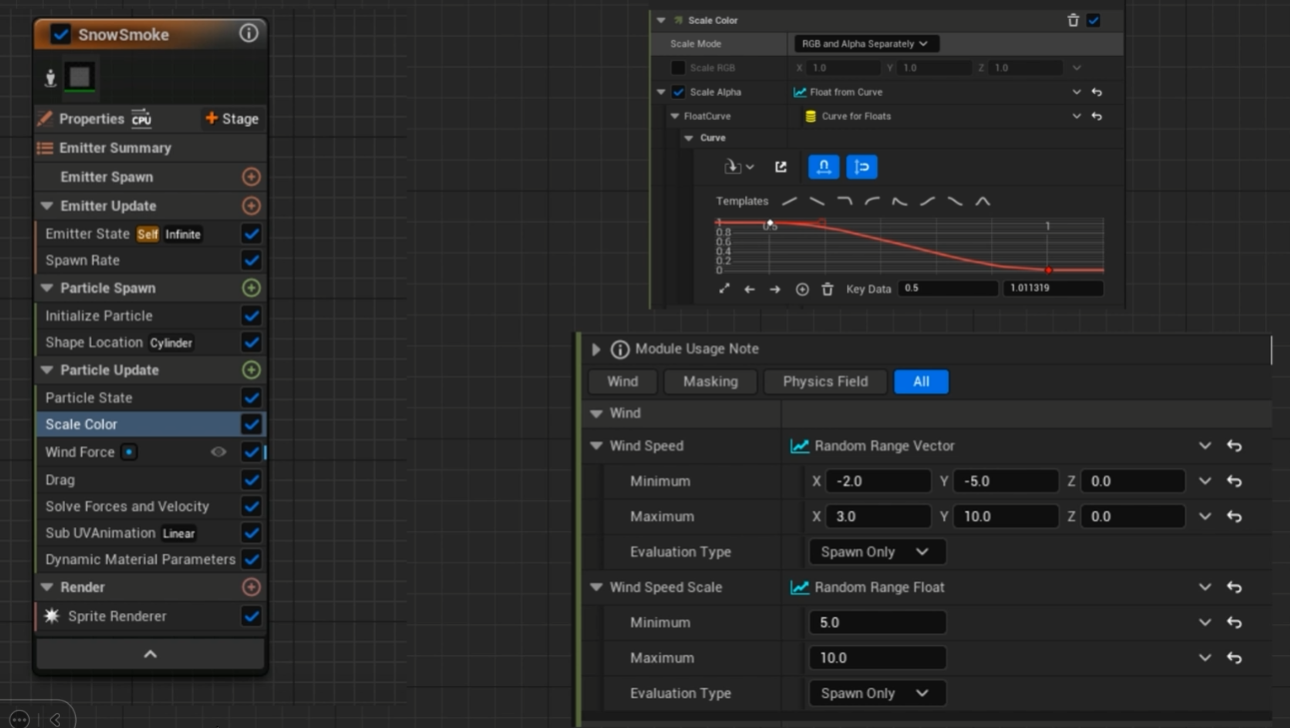The image size is (1290, 728).
Task: Add a module to Particle Update
Action: 251,370
